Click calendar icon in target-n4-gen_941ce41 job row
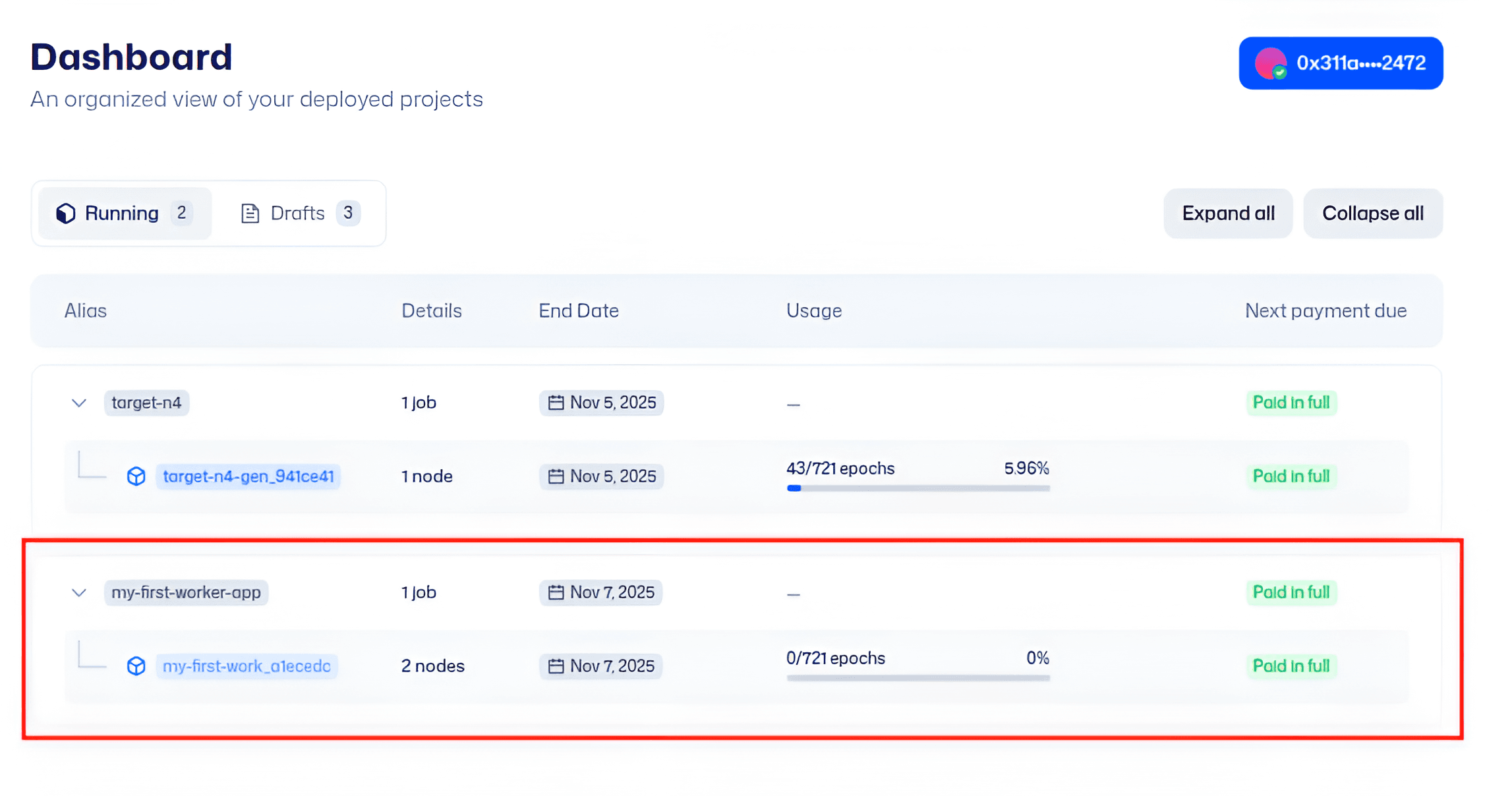Screen dimensions: 1512x796 click(x=556, y=476)
